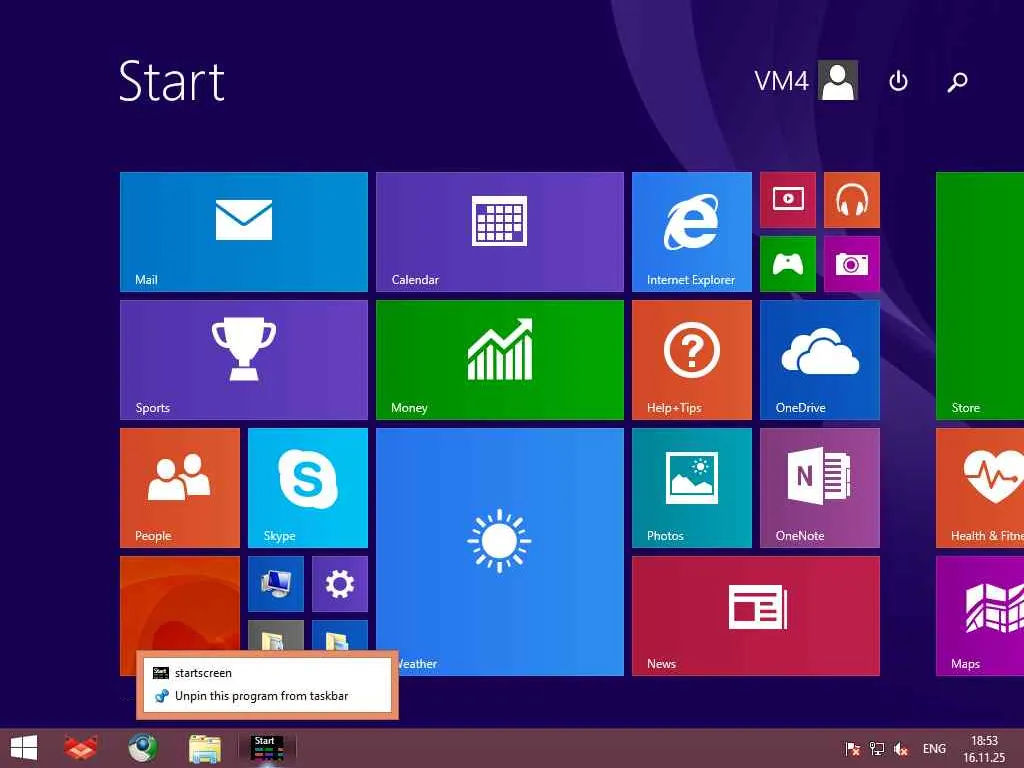The width and height of the screenshot is (1024, 768).
Task: Click the Windows Start button on taskbar
Action: [x=24, y=748]
